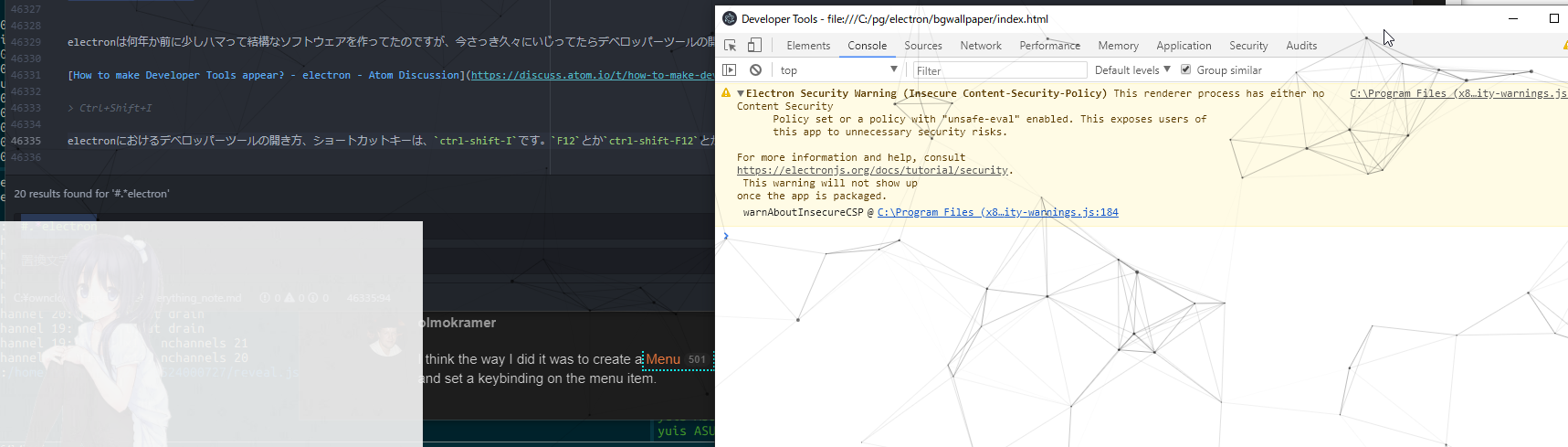Maximize the Developer Tools window
The height and width of the screenshot is (447, 1568).
1553,18
